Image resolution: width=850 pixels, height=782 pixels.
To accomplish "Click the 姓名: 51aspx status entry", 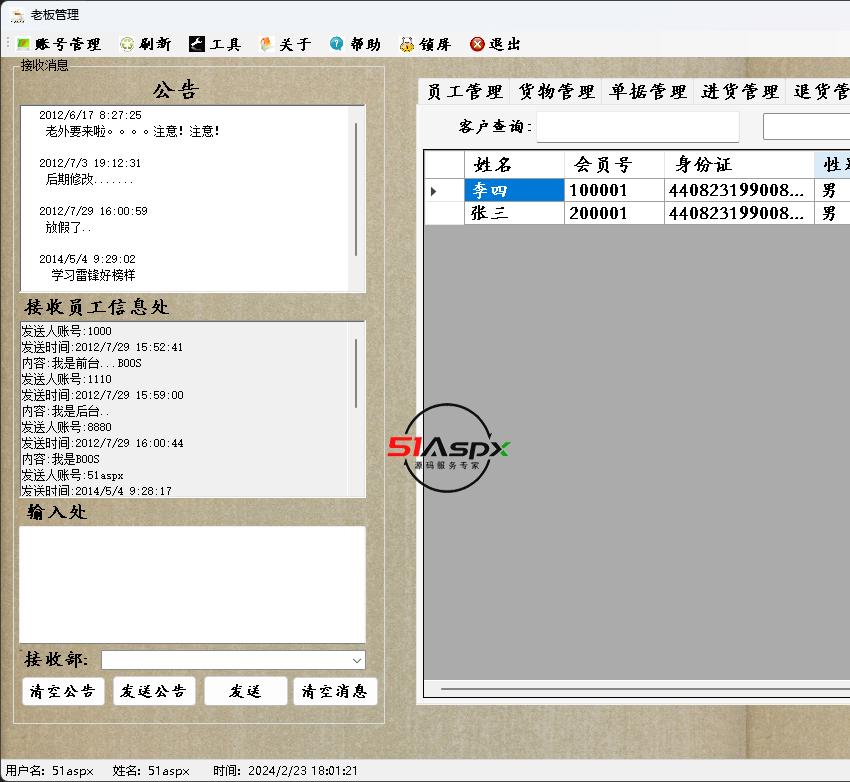I will coord(151,771).
